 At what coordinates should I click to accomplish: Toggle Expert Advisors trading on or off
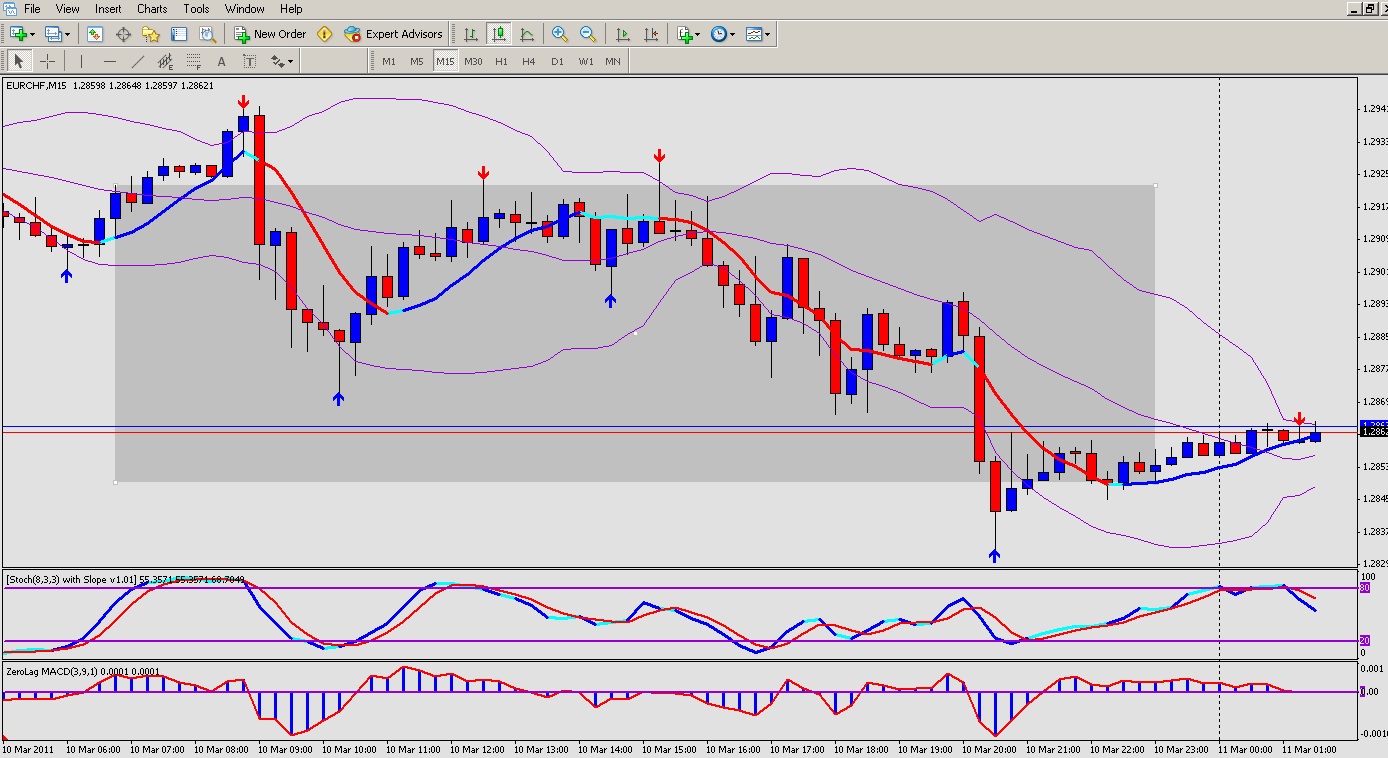click(x=393, y=34)
